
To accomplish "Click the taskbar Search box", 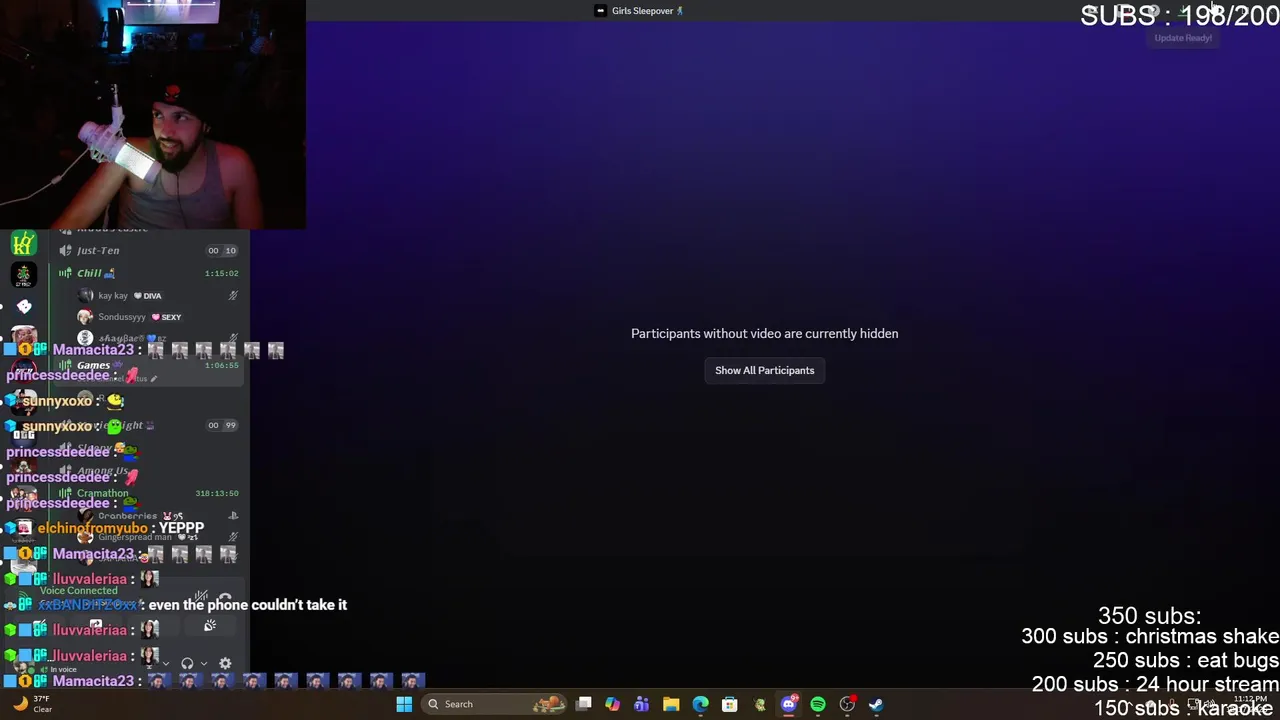I will [x=494, y=704].
